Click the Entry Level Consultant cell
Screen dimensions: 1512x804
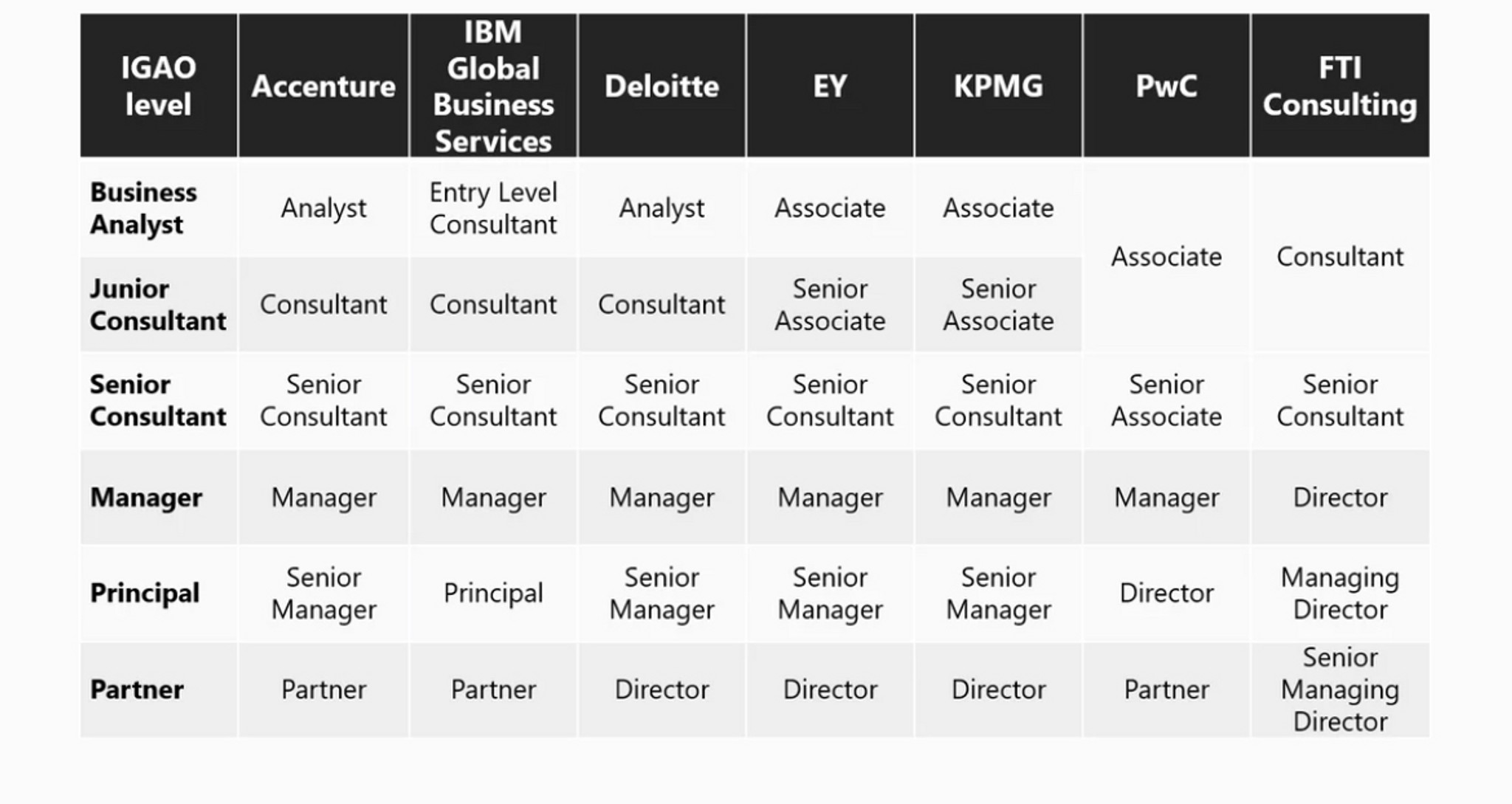[493, 208]
